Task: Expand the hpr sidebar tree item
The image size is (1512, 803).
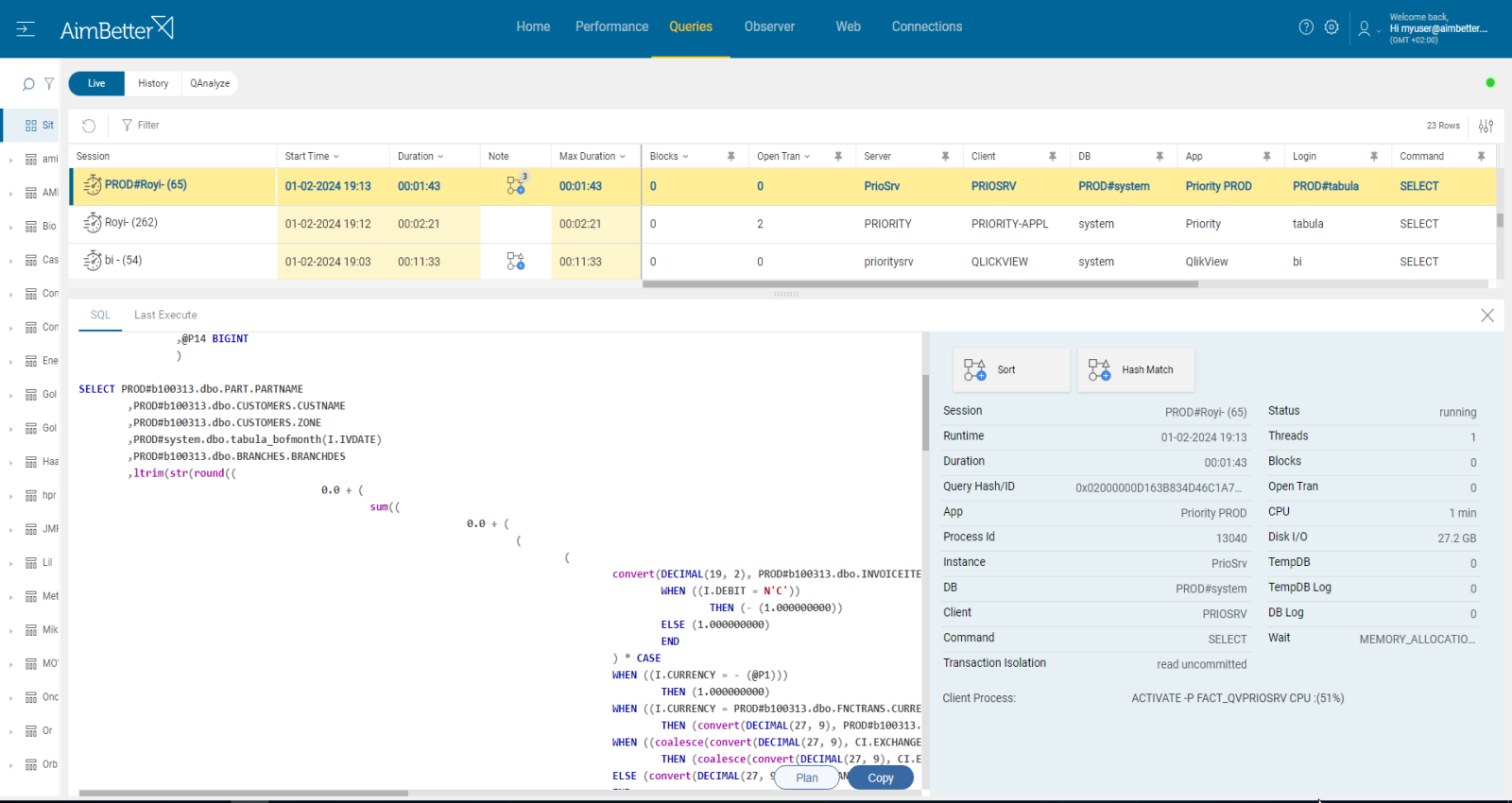Action: point(10,496)
